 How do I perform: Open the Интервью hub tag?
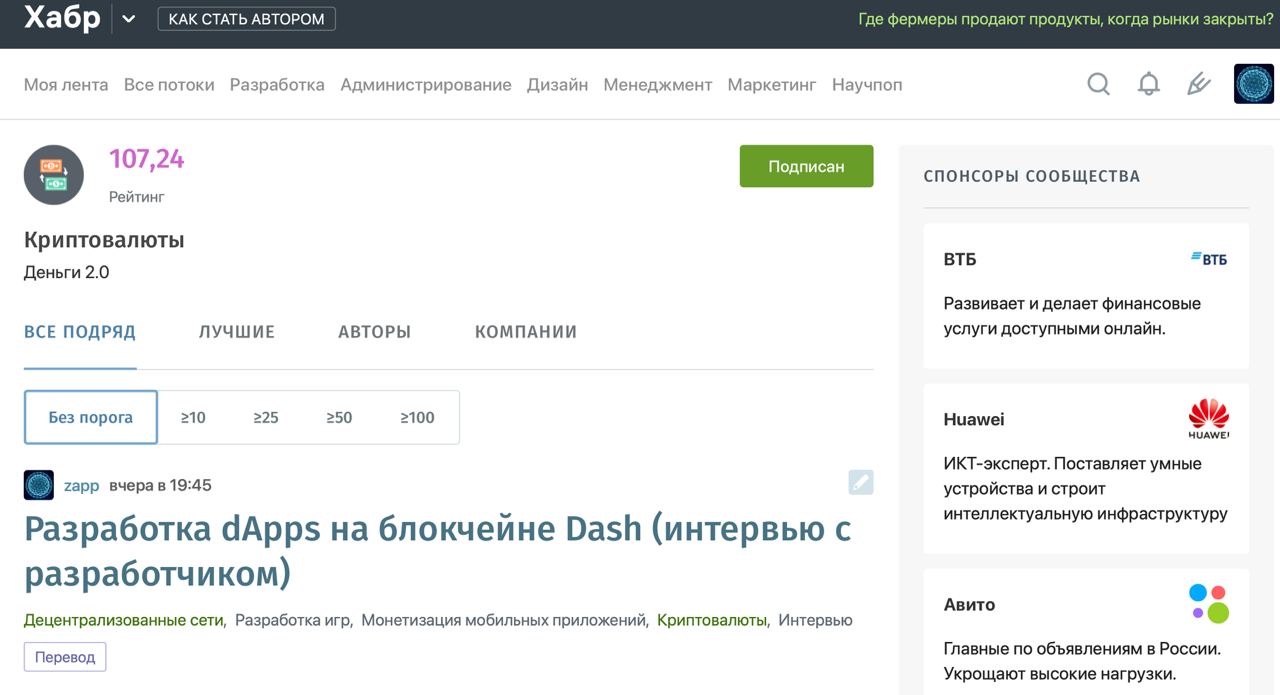pos(815,620)
